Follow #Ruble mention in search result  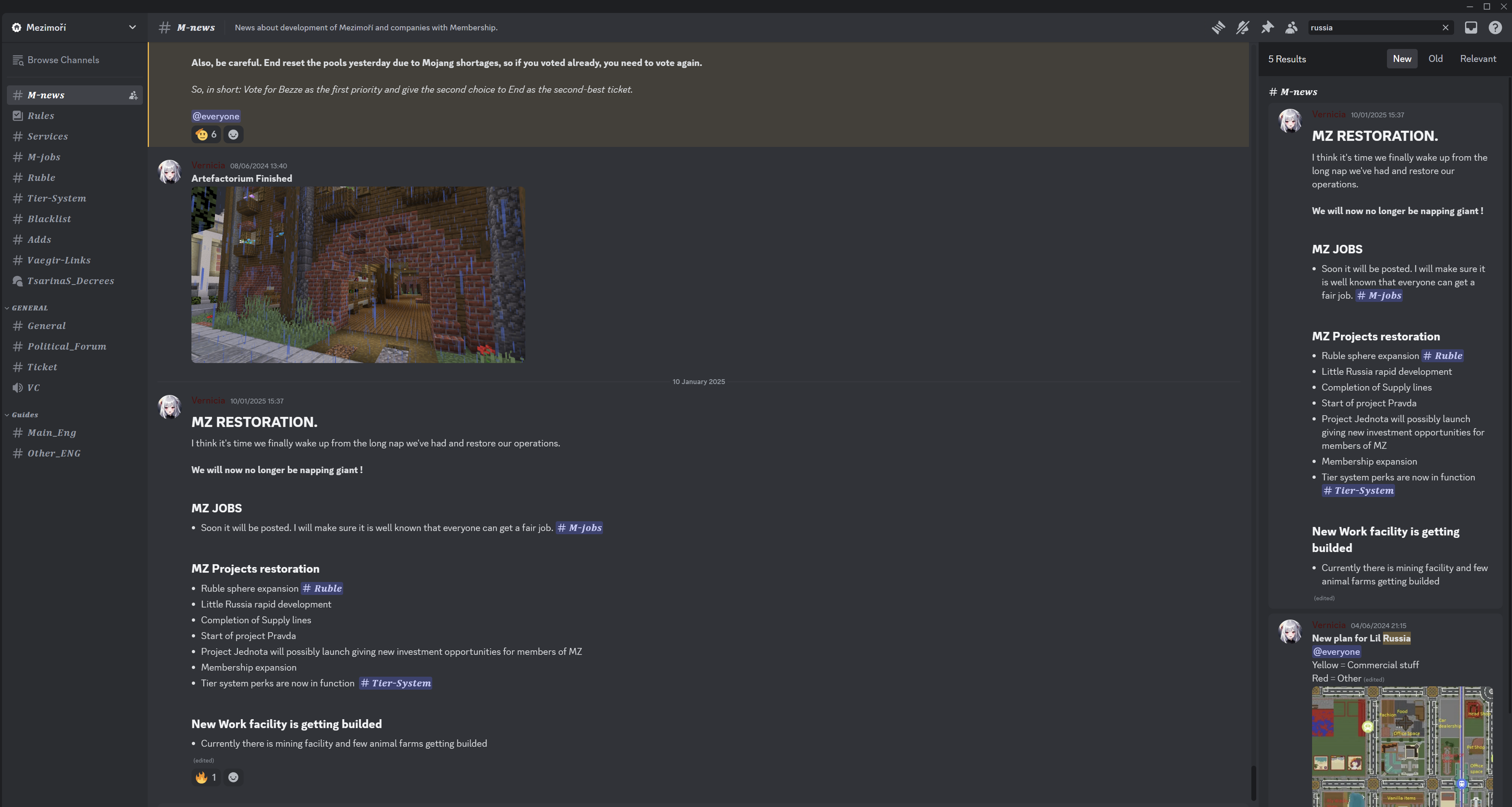tap(1443, 356)
